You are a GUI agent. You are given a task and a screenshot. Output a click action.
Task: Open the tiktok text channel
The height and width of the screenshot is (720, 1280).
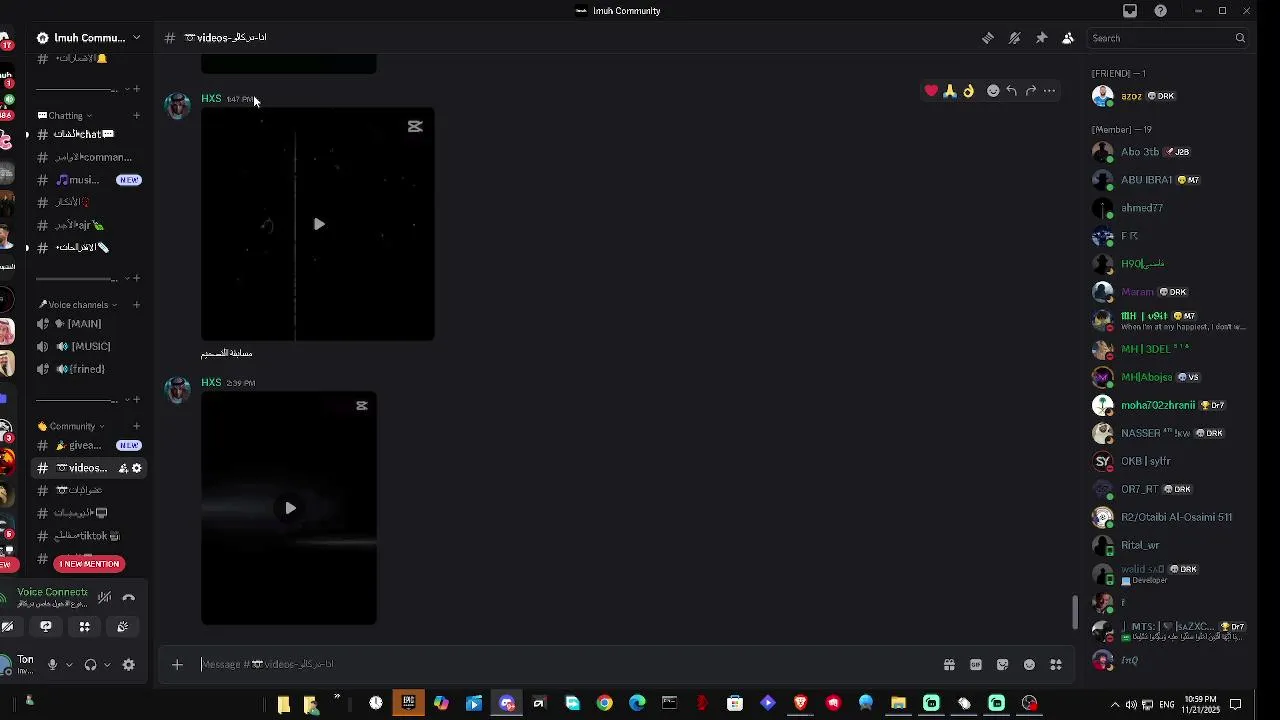[x=90, y=536]
